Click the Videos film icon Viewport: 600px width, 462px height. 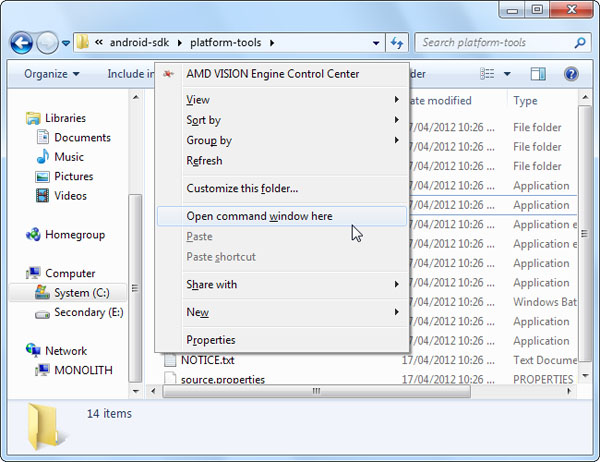tap(42, 196)
